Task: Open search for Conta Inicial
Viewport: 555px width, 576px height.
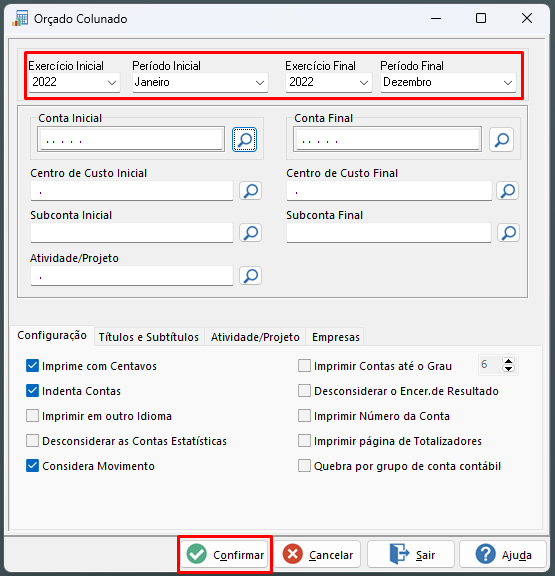Action: pyautogui.click(x=244, y=140)
